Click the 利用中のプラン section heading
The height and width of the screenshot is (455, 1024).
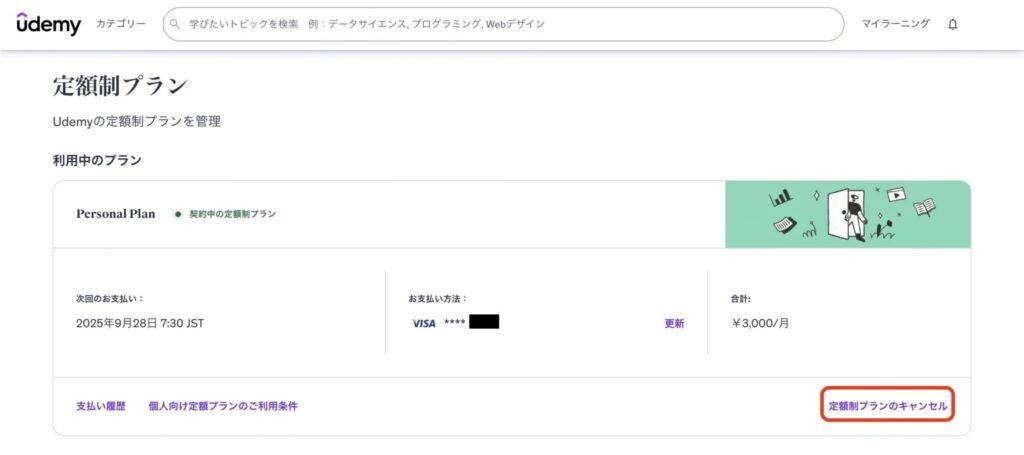(x=97, y=160)
